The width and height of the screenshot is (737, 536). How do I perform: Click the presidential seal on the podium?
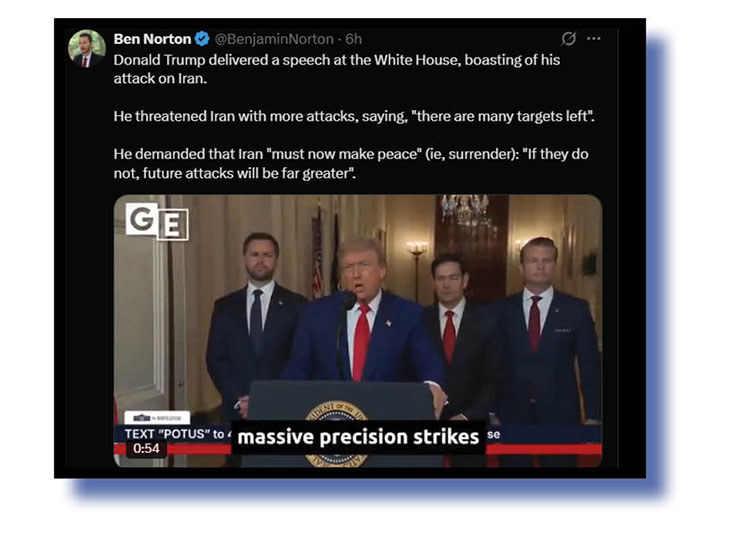click(336, 433)
